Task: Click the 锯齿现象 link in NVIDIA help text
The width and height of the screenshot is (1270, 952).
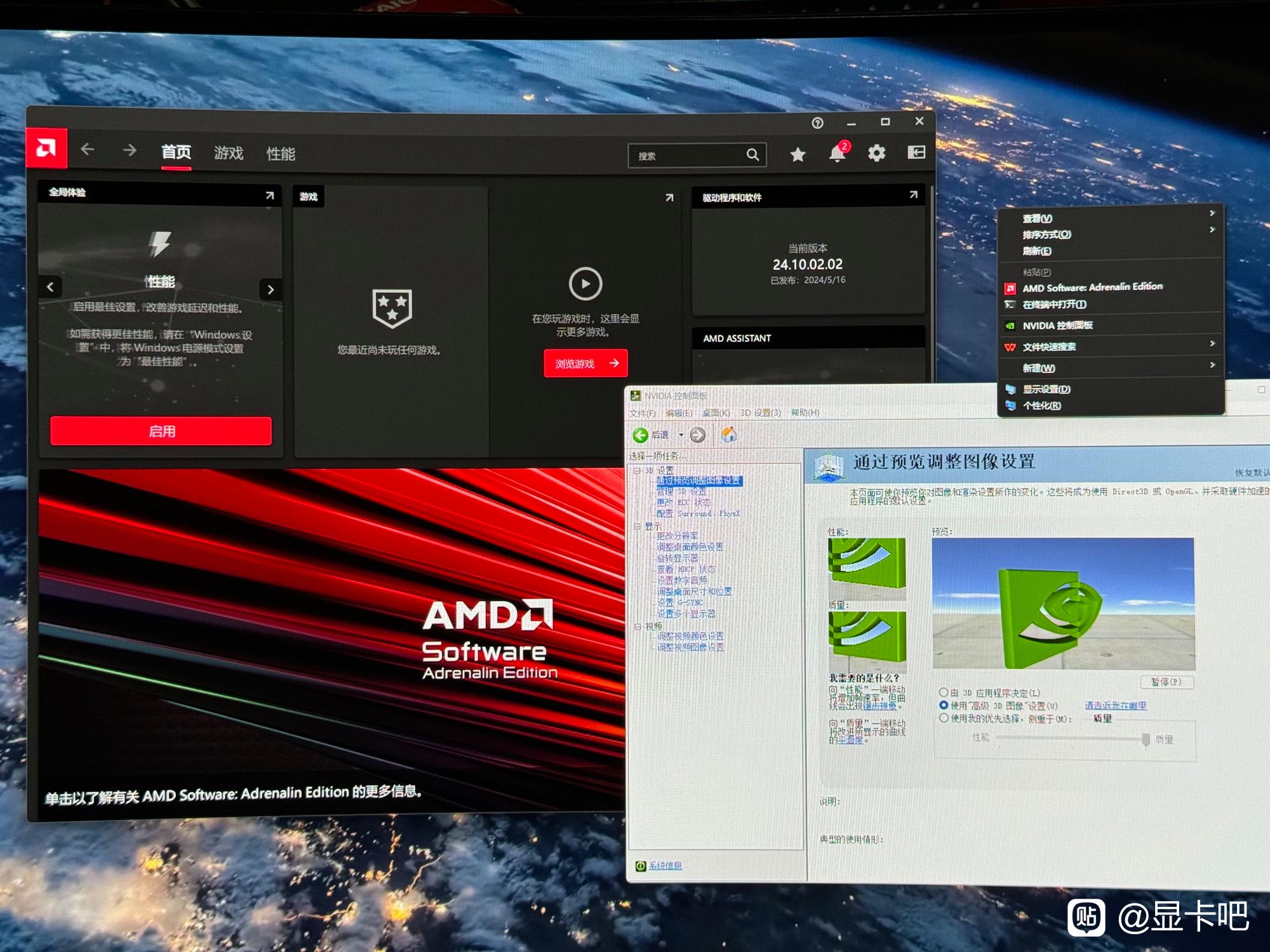Action: pos(879,706)
